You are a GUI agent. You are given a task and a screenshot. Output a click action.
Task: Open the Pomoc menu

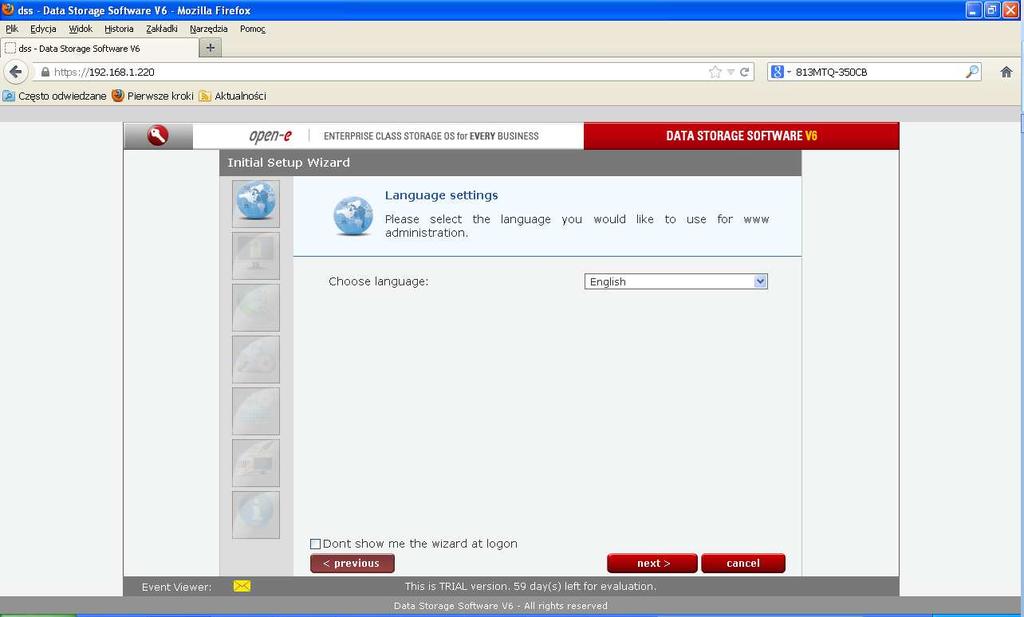[253, 29]
